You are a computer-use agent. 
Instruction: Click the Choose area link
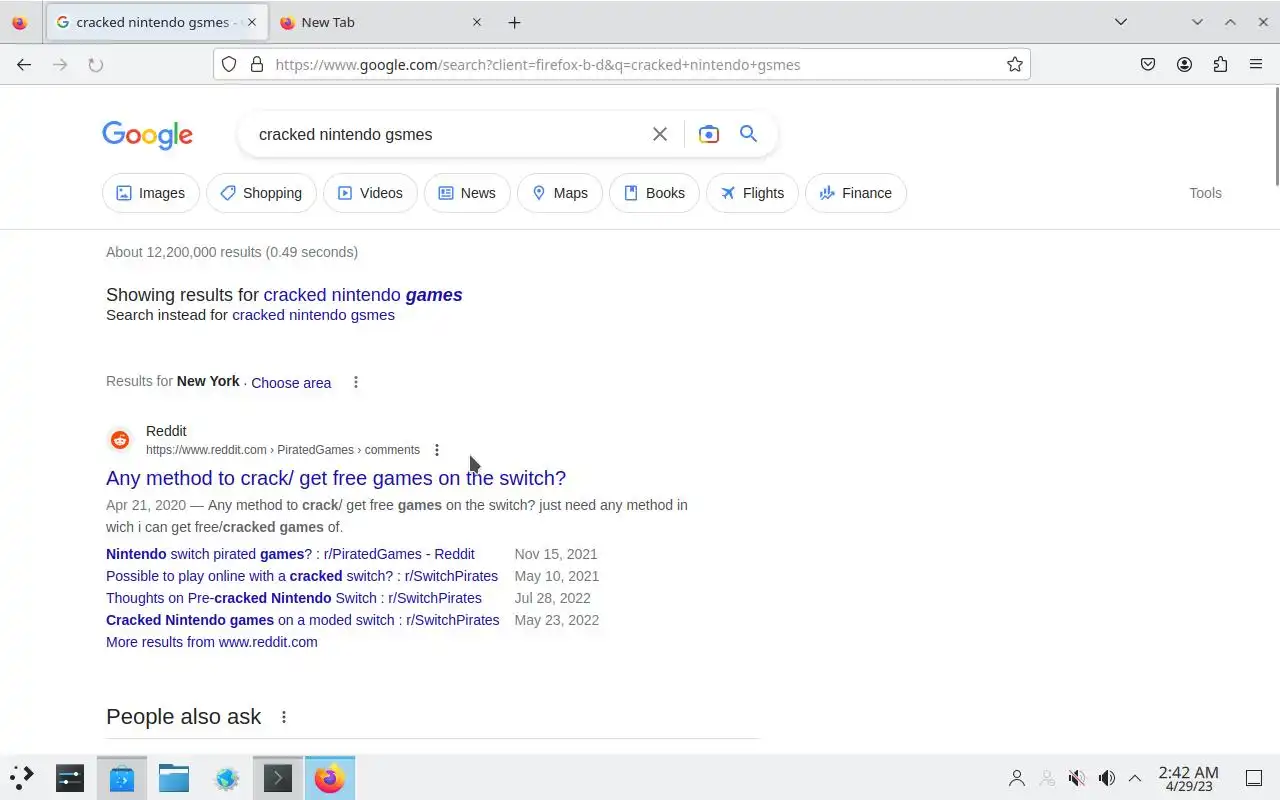(291, 383)
